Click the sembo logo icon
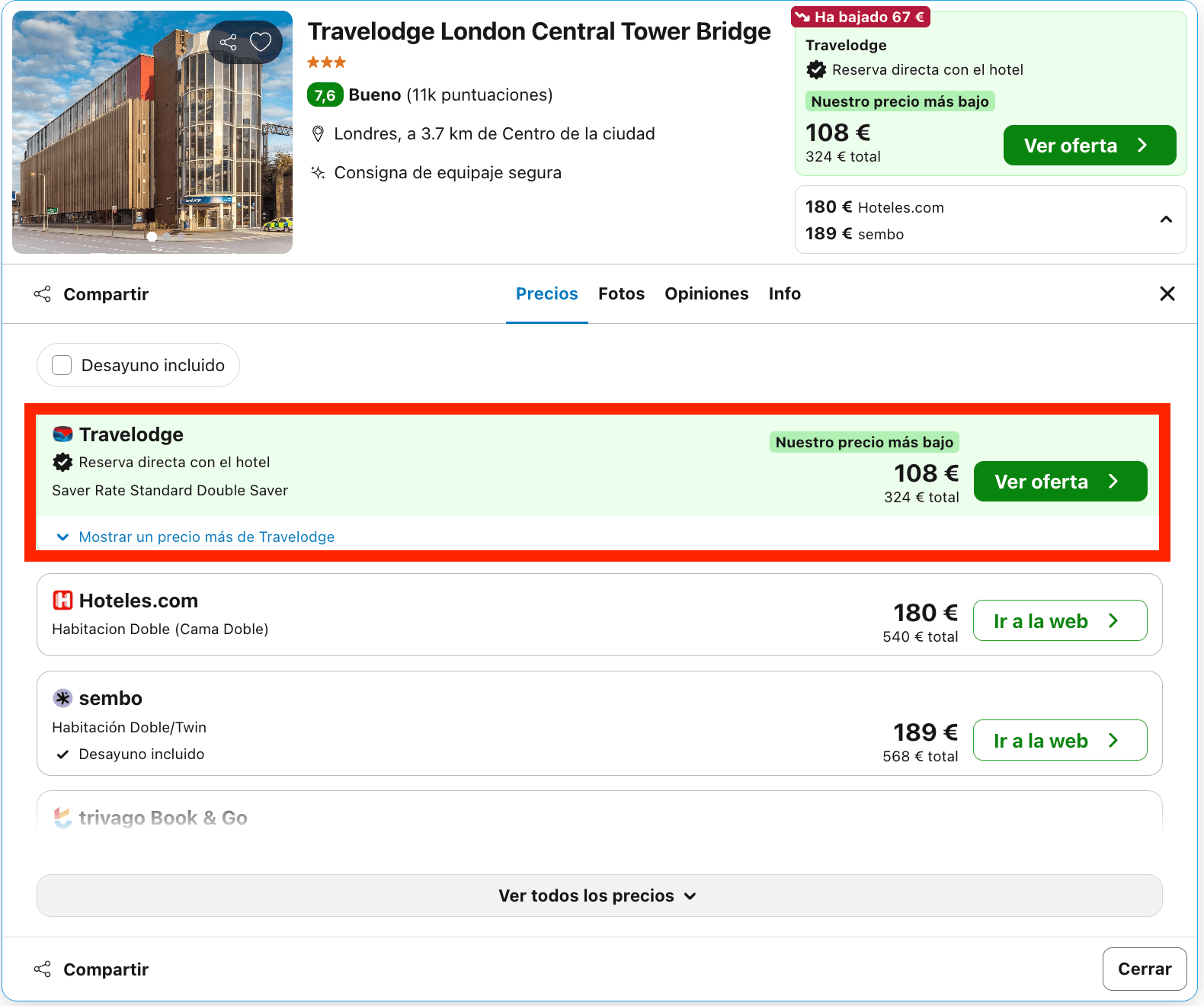The image size is (1204, 1006). (x=62, y=698)
